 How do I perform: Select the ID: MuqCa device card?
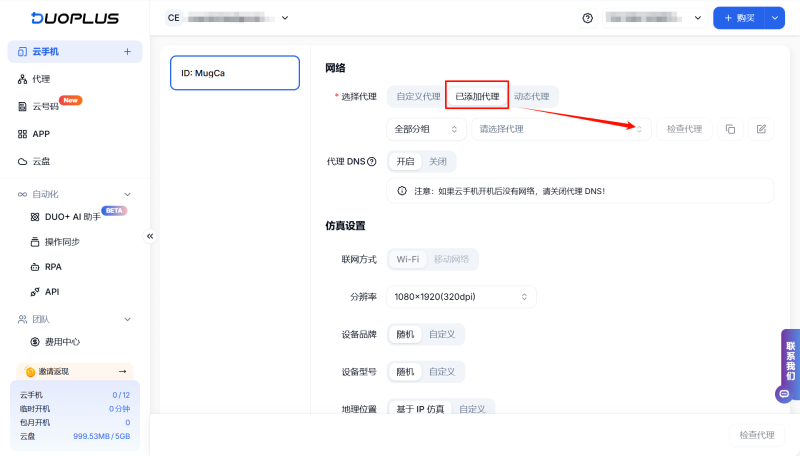point(235,73)
